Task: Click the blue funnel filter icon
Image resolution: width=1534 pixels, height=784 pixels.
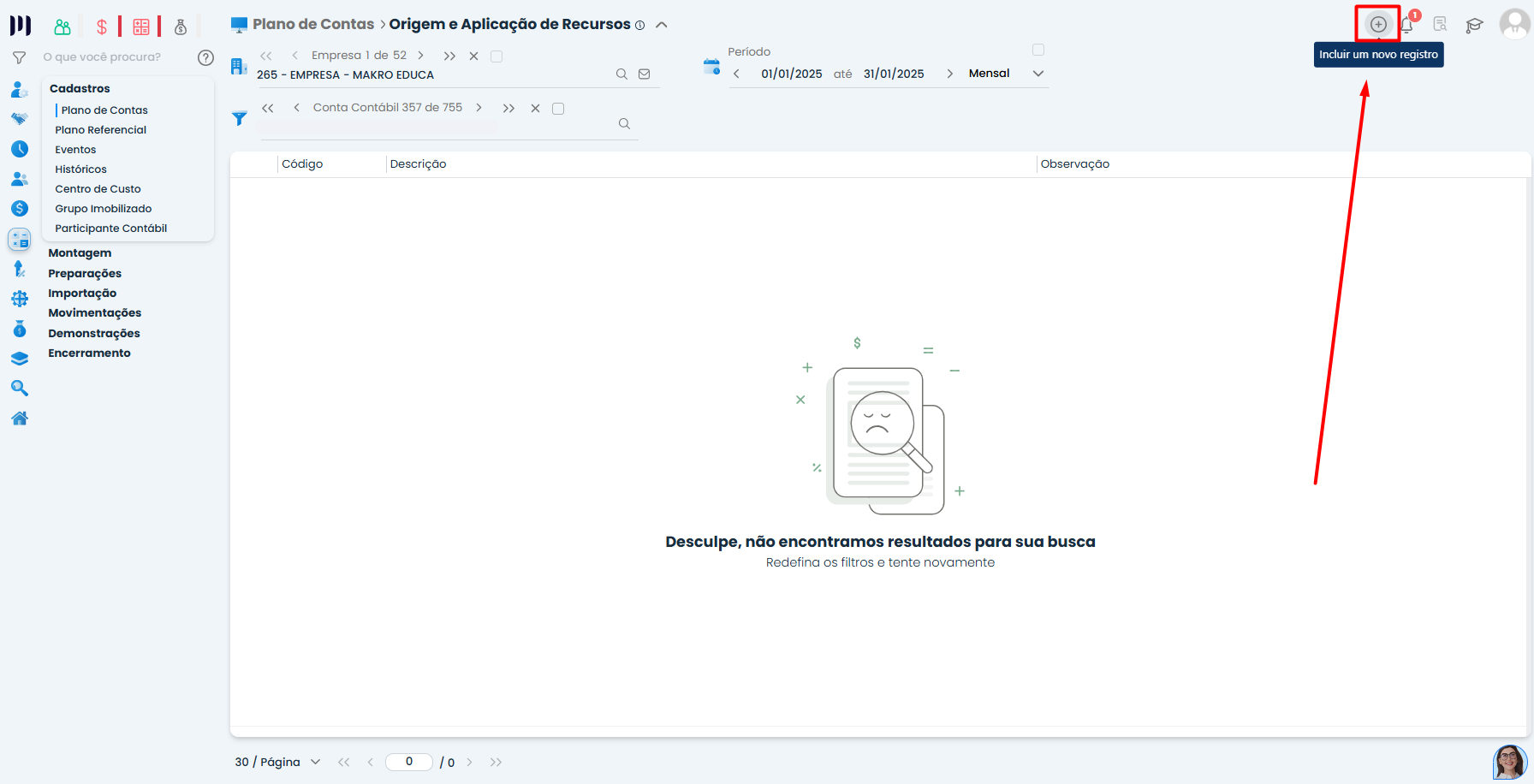Action: tap(240, 118)
